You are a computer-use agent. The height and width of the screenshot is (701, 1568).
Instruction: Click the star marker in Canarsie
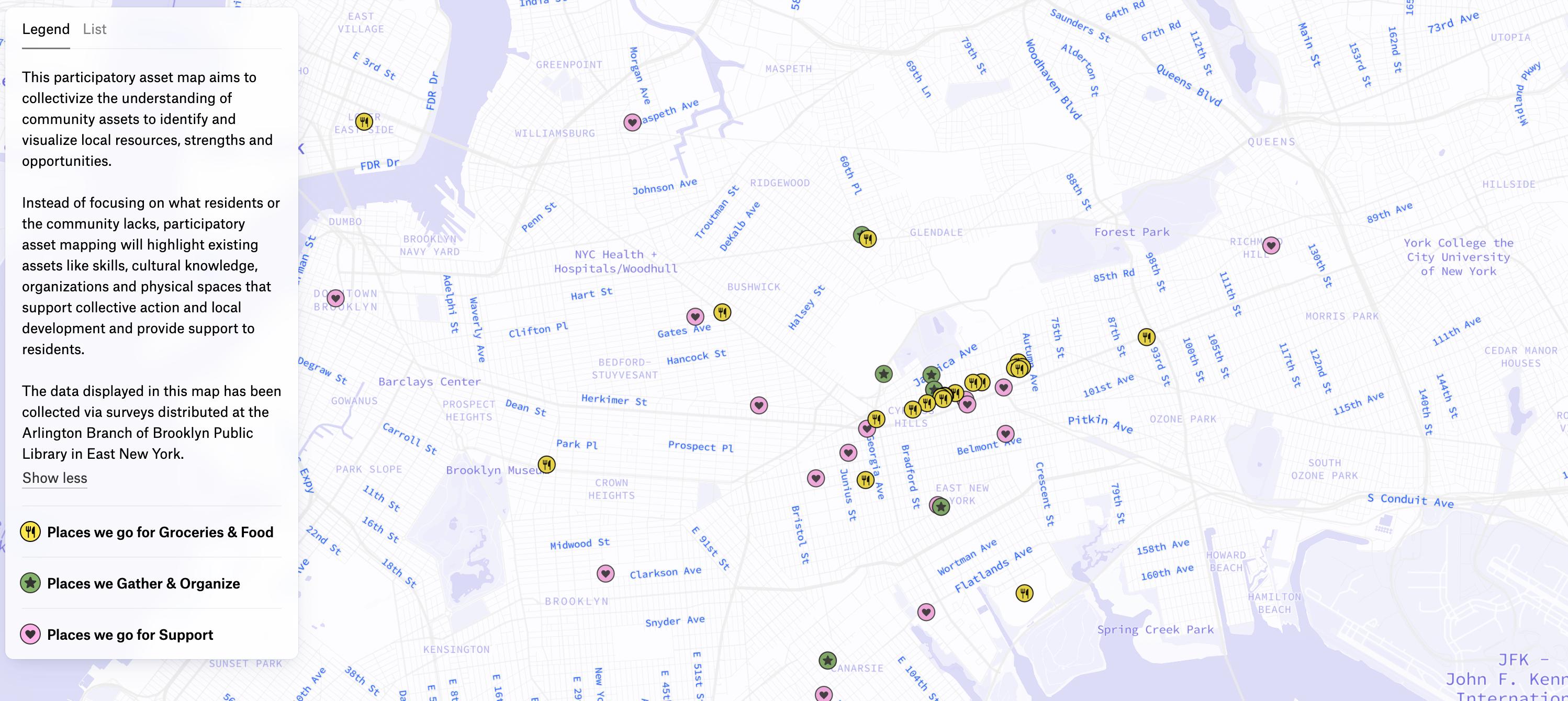(x=827, y=660)
